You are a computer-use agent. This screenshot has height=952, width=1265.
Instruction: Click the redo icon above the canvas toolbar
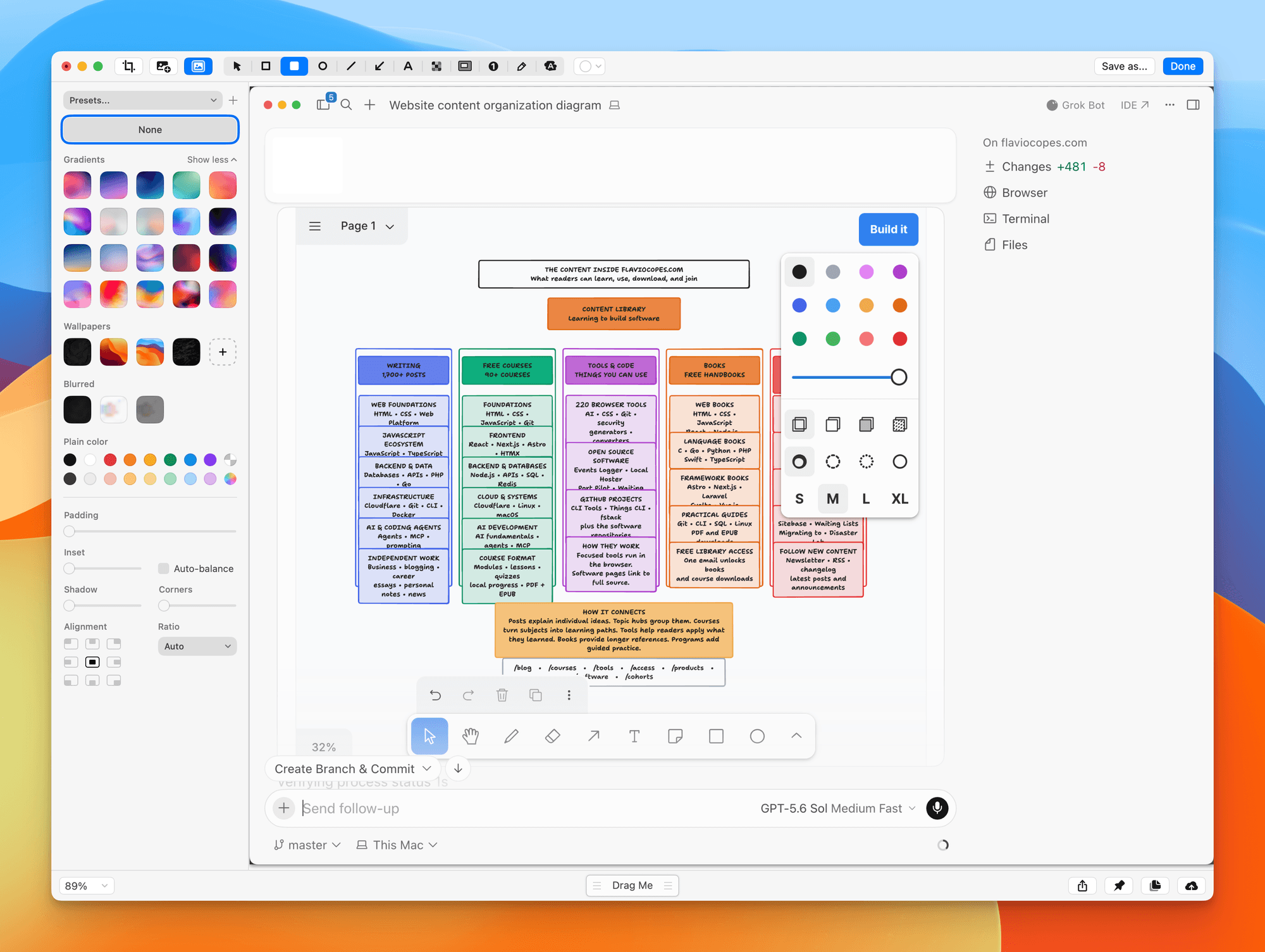click(x=469, y=695)
